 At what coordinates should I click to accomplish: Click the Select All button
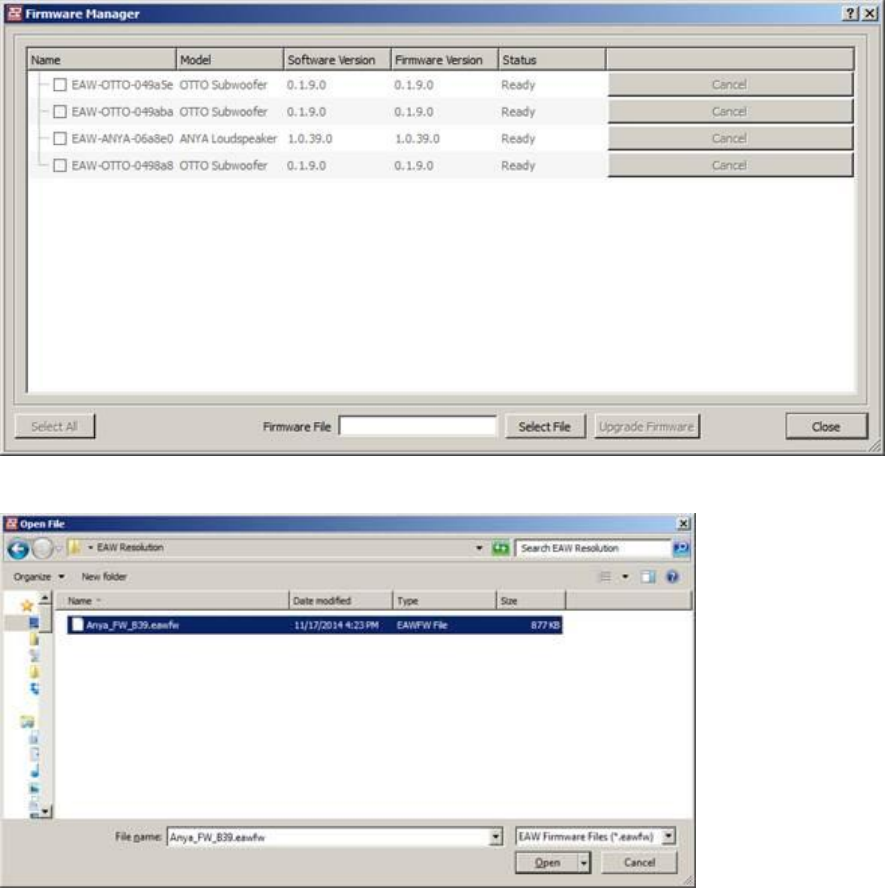pos(54,426)
